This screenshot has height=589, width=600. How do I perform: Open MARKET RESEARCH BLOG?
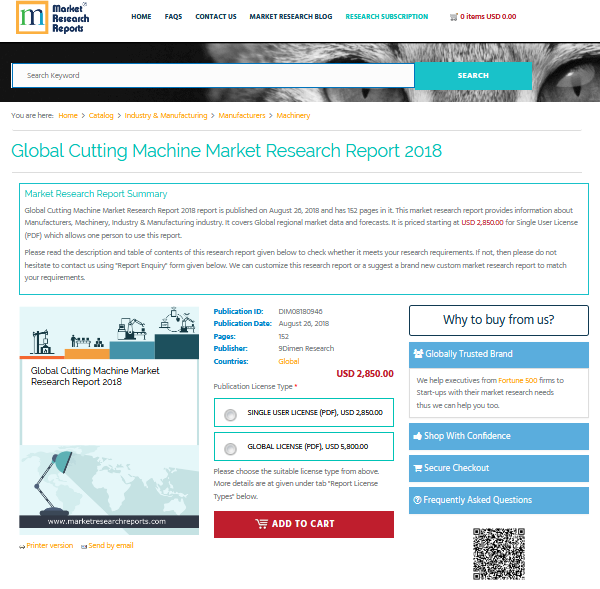coord(291,17)
